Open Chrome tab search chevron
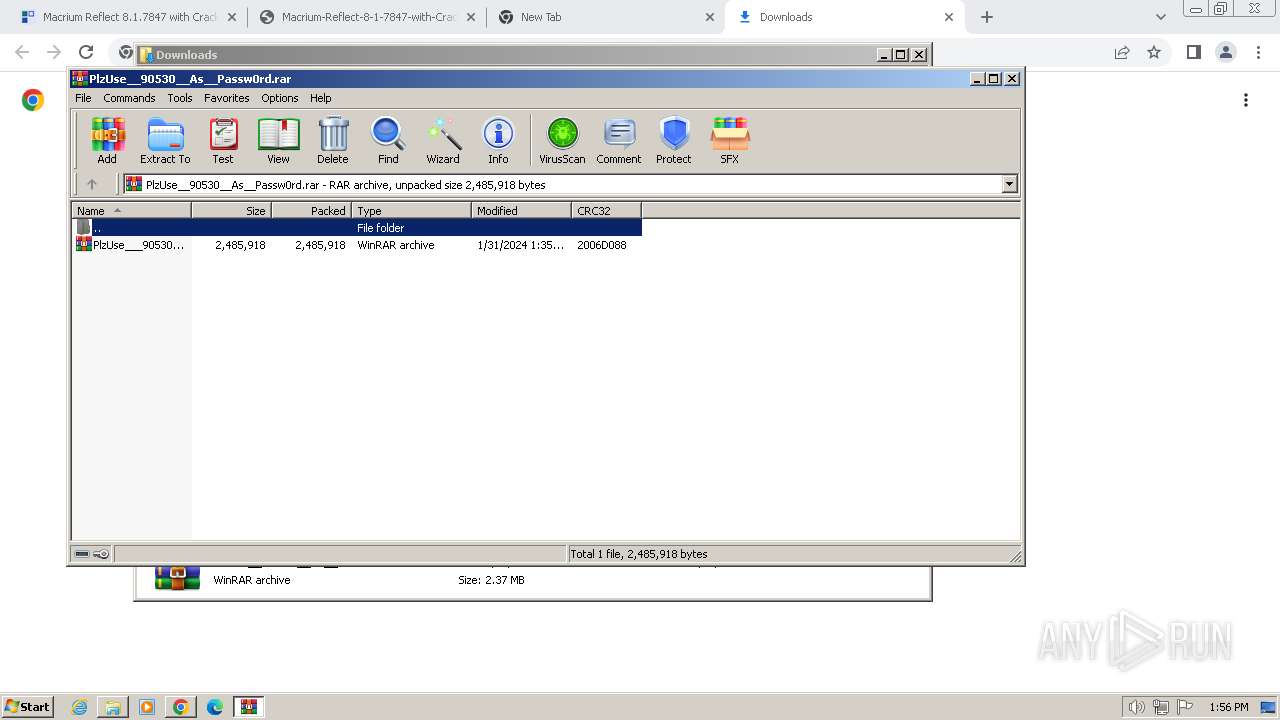The height and width of the screenshot is (720, 1280). coord(1160,17)
